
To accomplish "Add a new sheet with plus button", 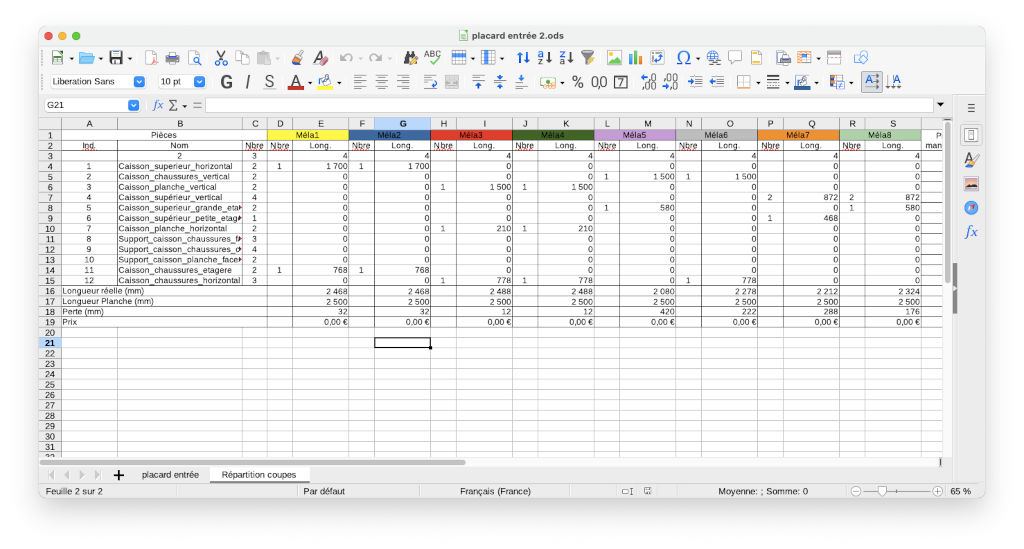I will [118, 475].
